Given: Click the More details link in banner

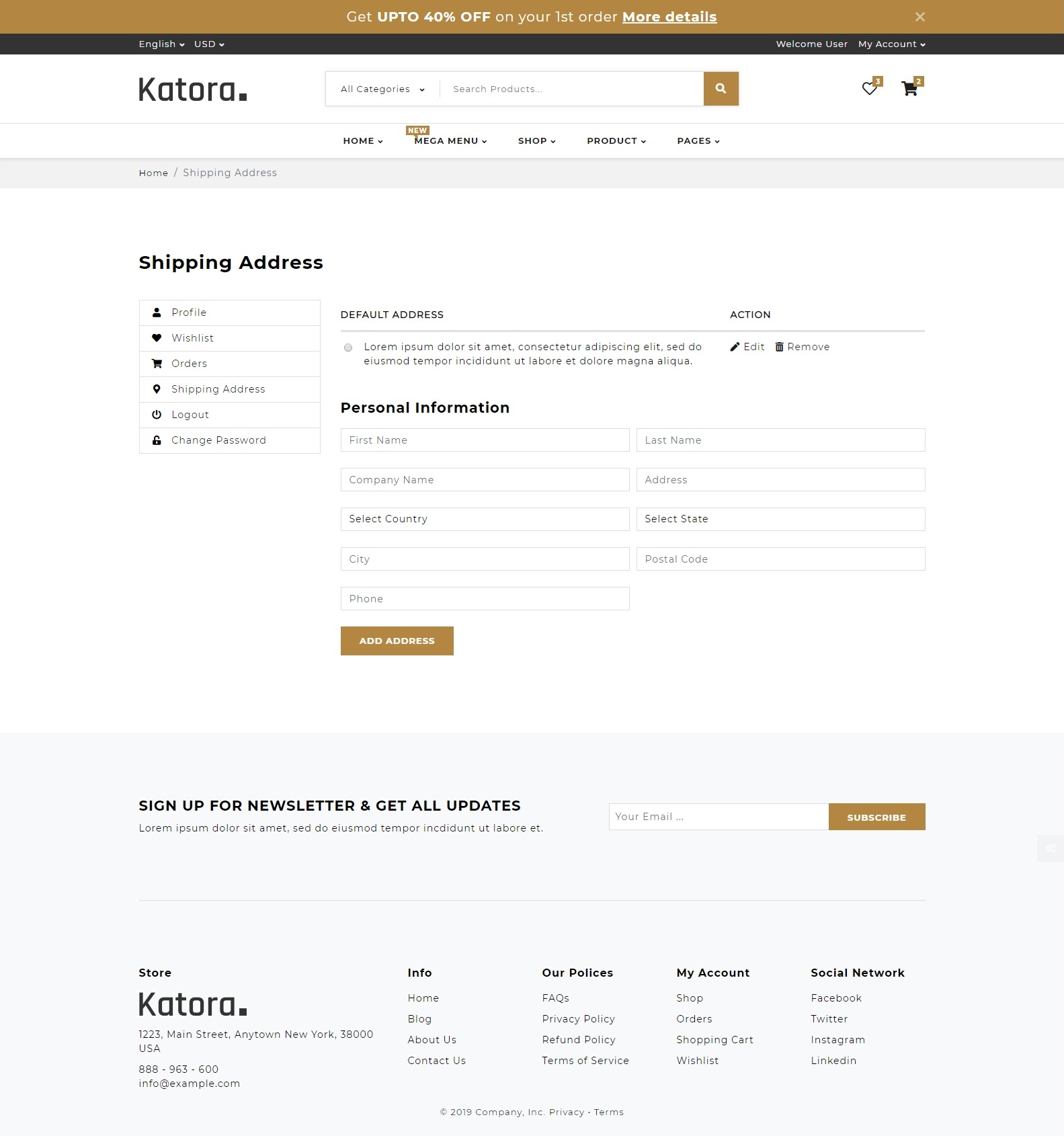Looking at the screenshot, I should point(669,17).
